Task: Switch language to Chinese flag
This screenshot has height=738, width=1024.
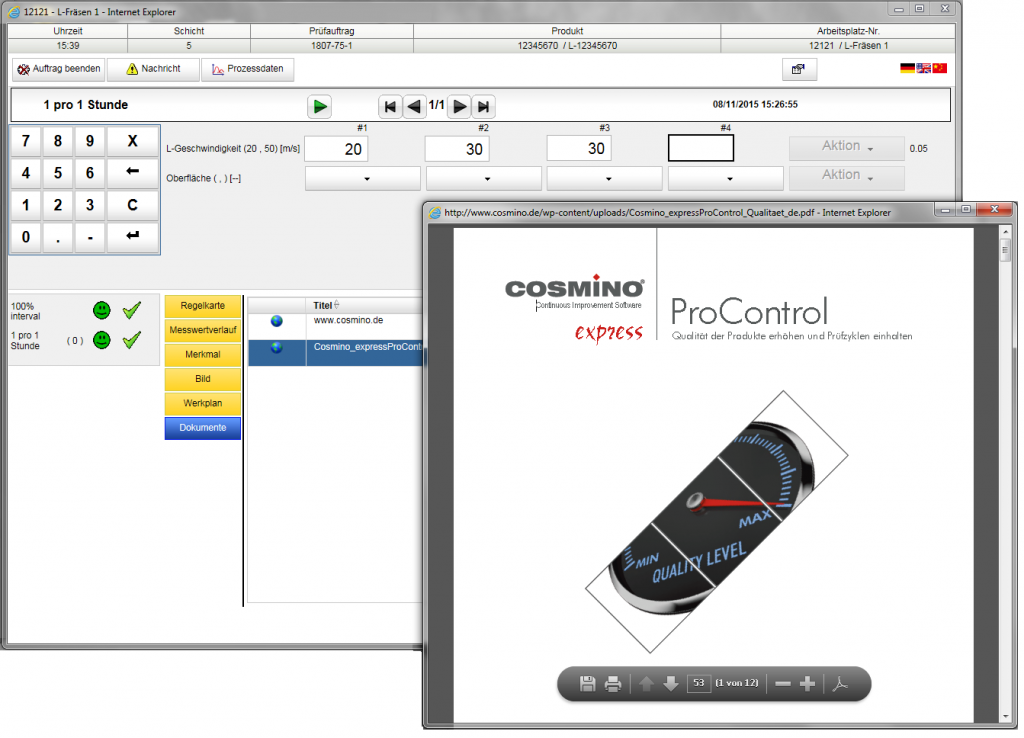Action: point(939,68)
